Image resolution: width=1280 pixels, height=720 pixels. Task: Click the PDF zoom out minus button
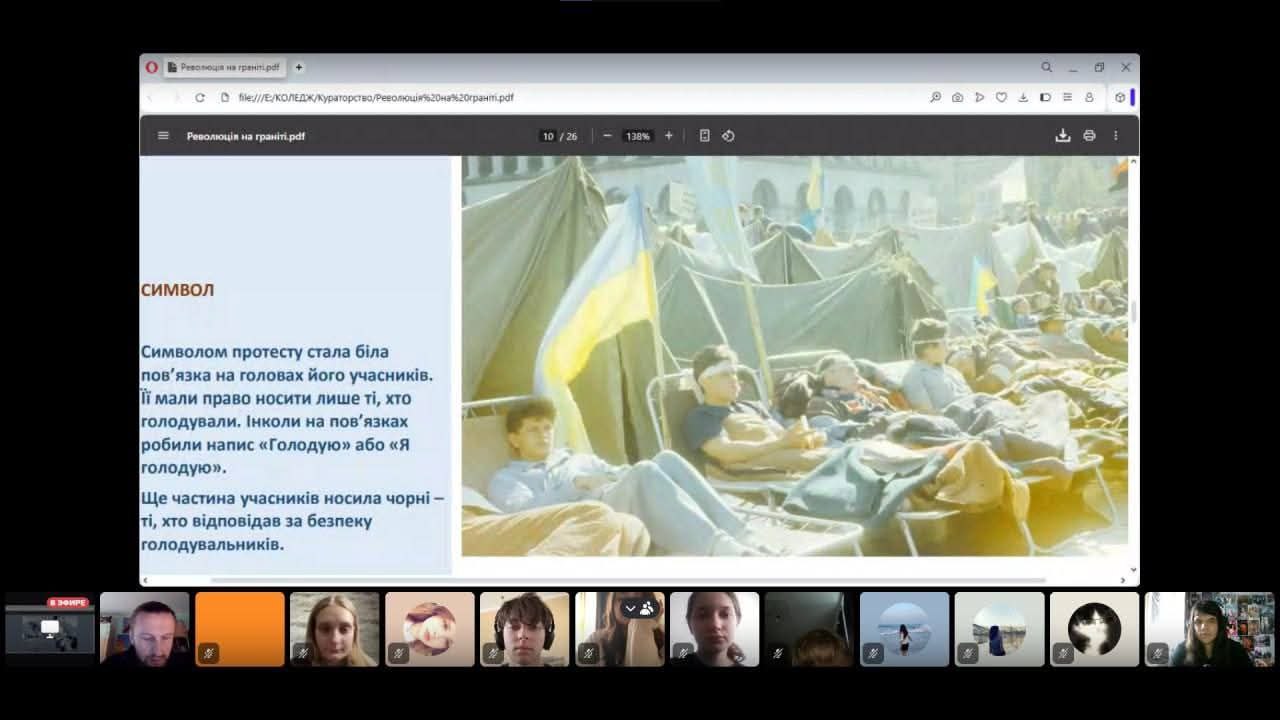607,136
